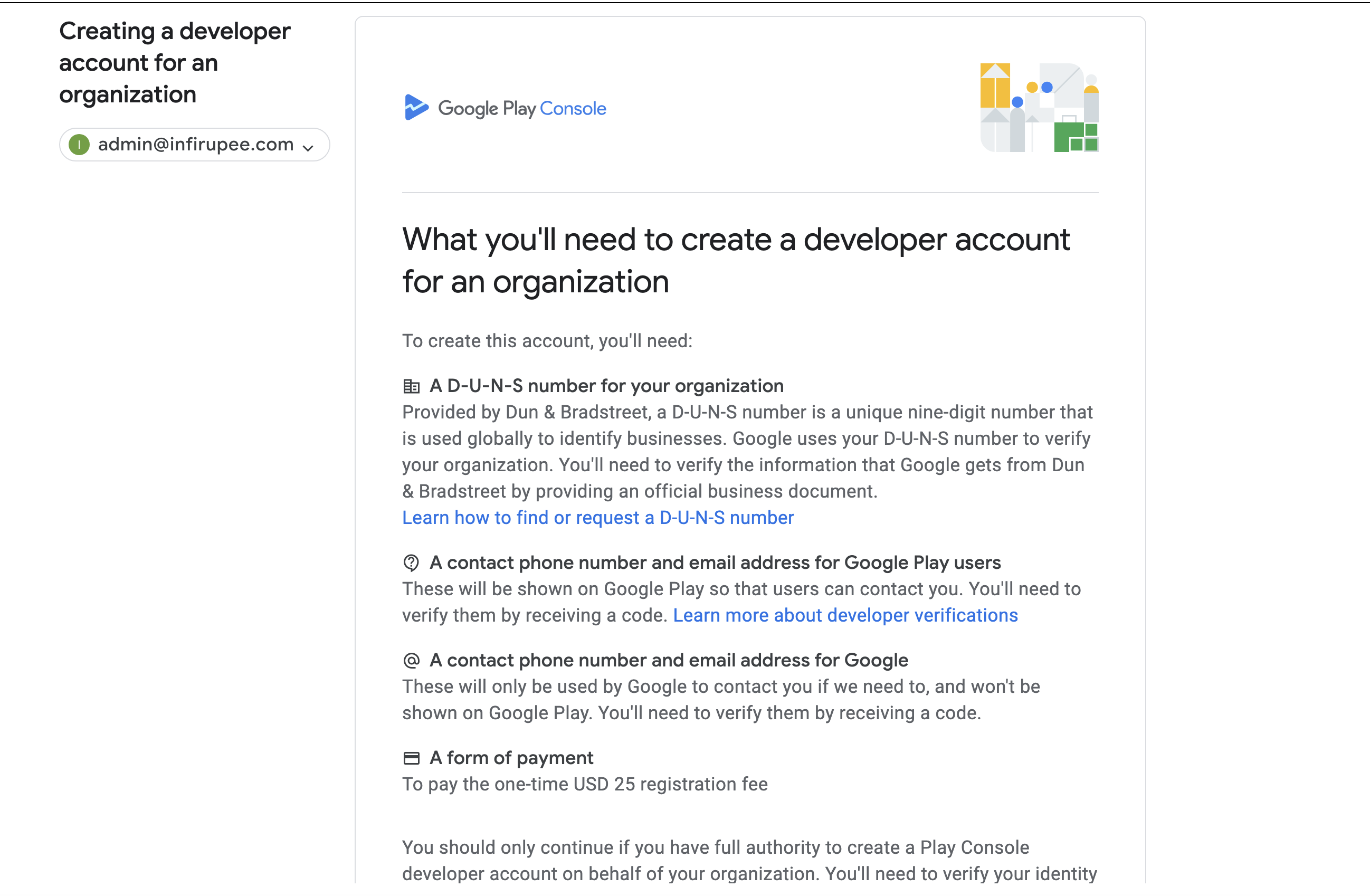The width and height of the screenshot is (1370, 896).
Task: Click the @ icon beside contact for Google
Action: [411, 661]
